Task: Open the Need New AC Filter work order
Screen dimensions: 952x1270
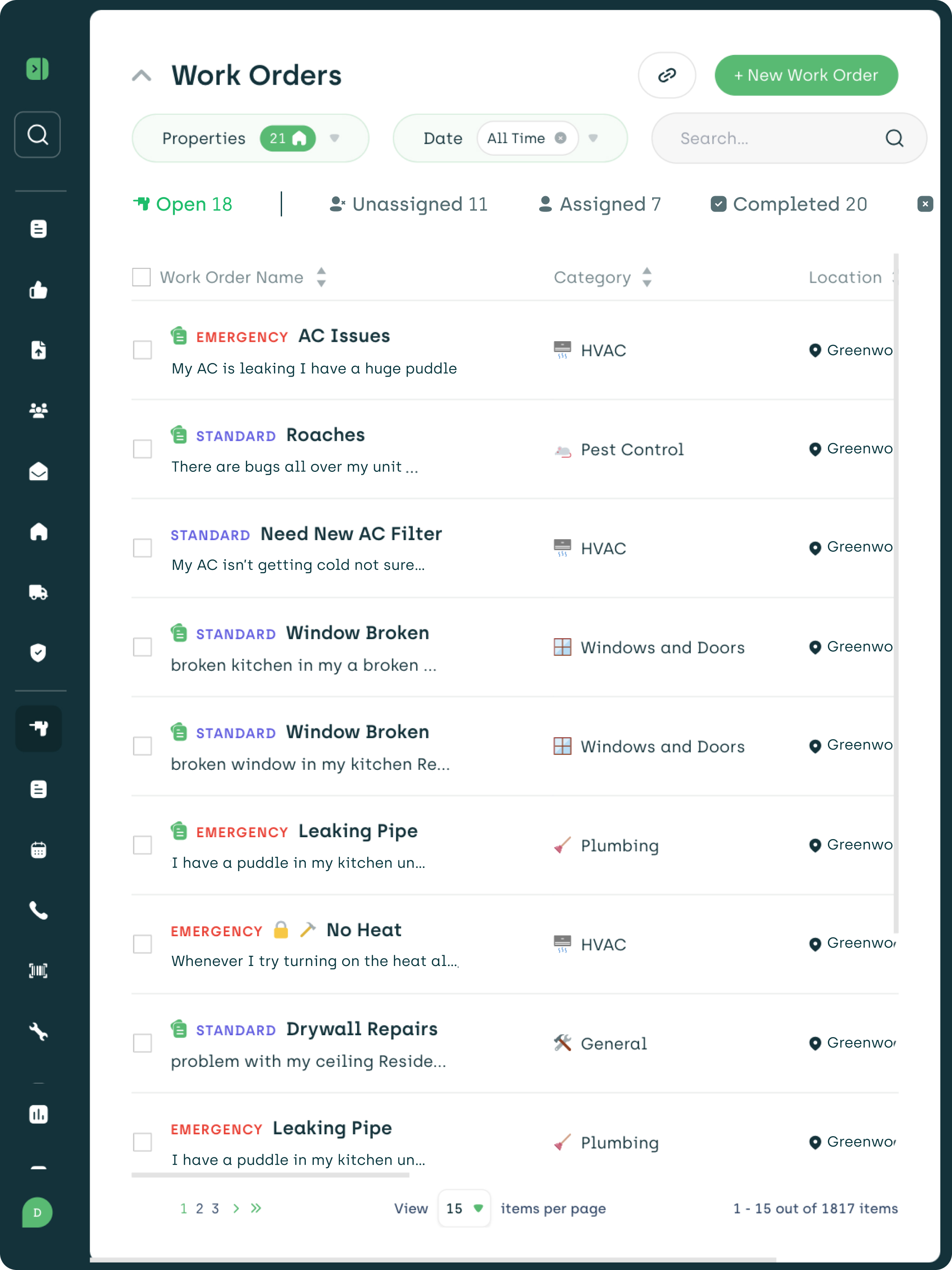Action: (351, 534)
